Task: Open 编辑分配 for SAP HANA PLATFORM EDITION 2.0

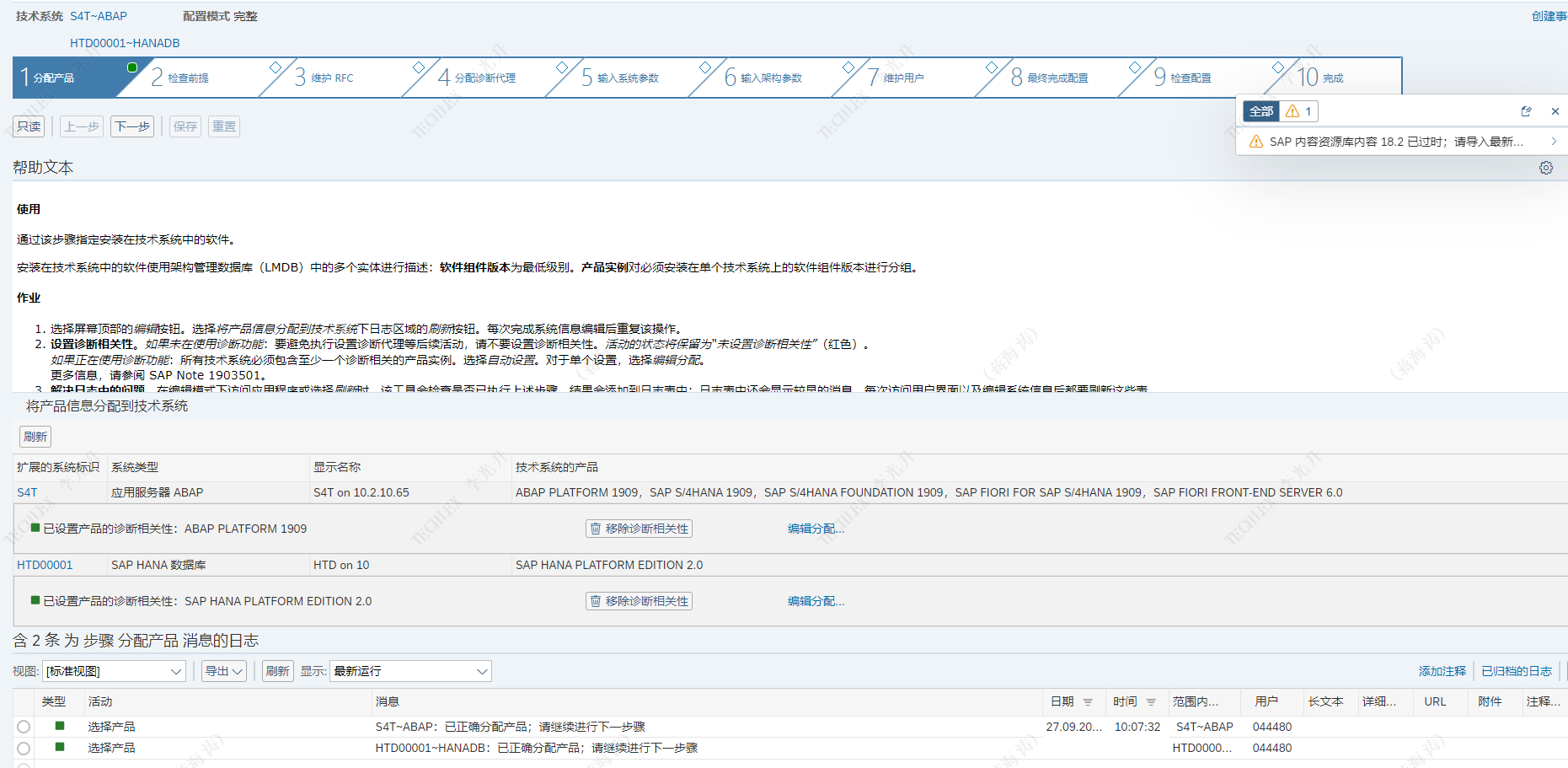Action: [x=816, y=601]
